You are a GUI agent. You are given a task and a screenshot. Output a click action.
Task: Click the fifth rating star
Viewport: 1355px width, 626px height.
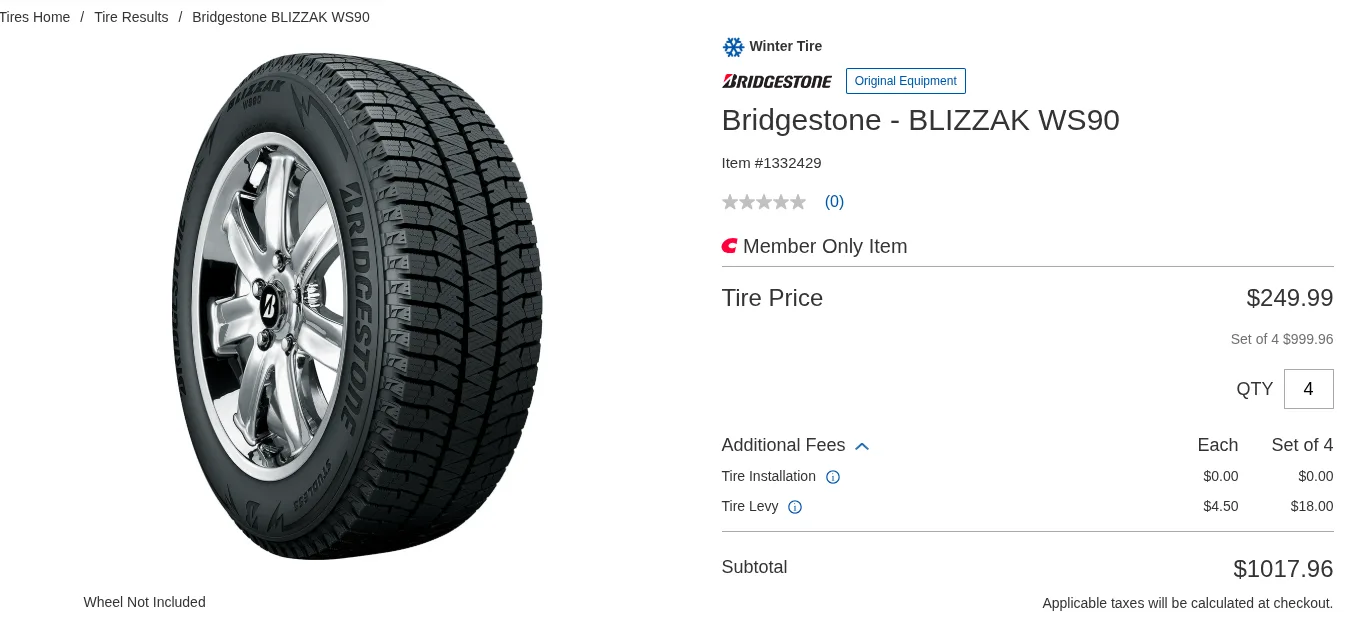pos(798,202)
